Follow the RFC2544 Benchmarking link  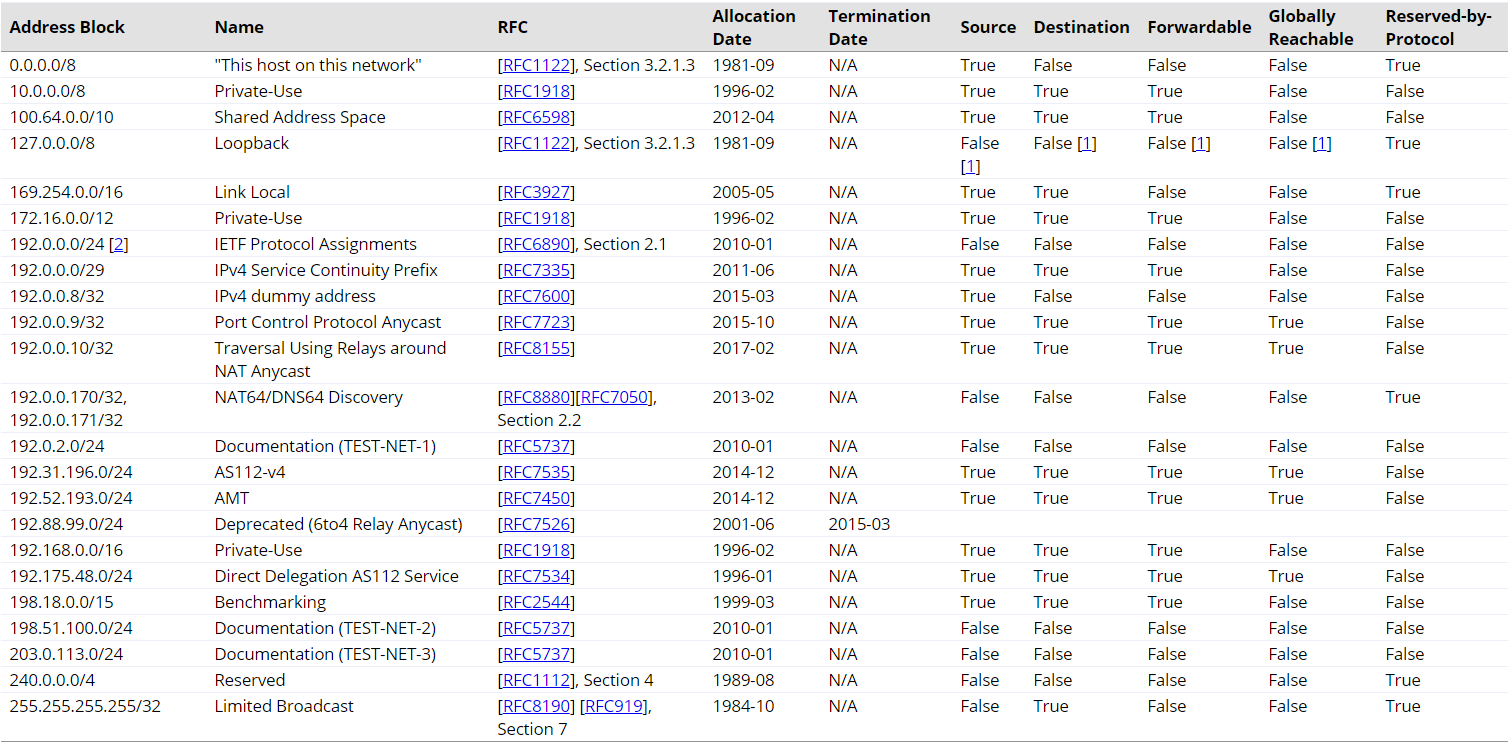coord(537,602)
